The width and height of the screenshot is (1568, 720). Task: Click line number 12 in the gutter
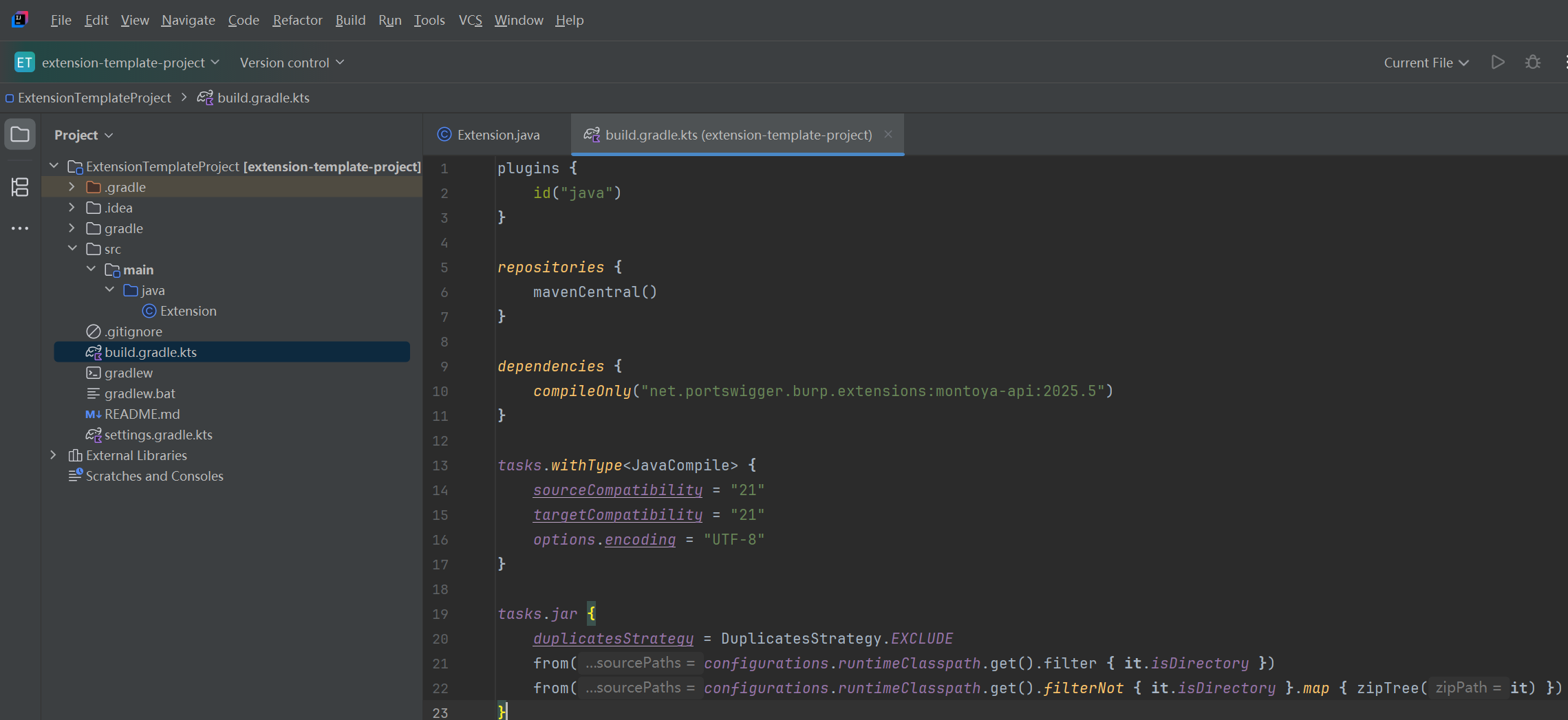pos(440,441)
